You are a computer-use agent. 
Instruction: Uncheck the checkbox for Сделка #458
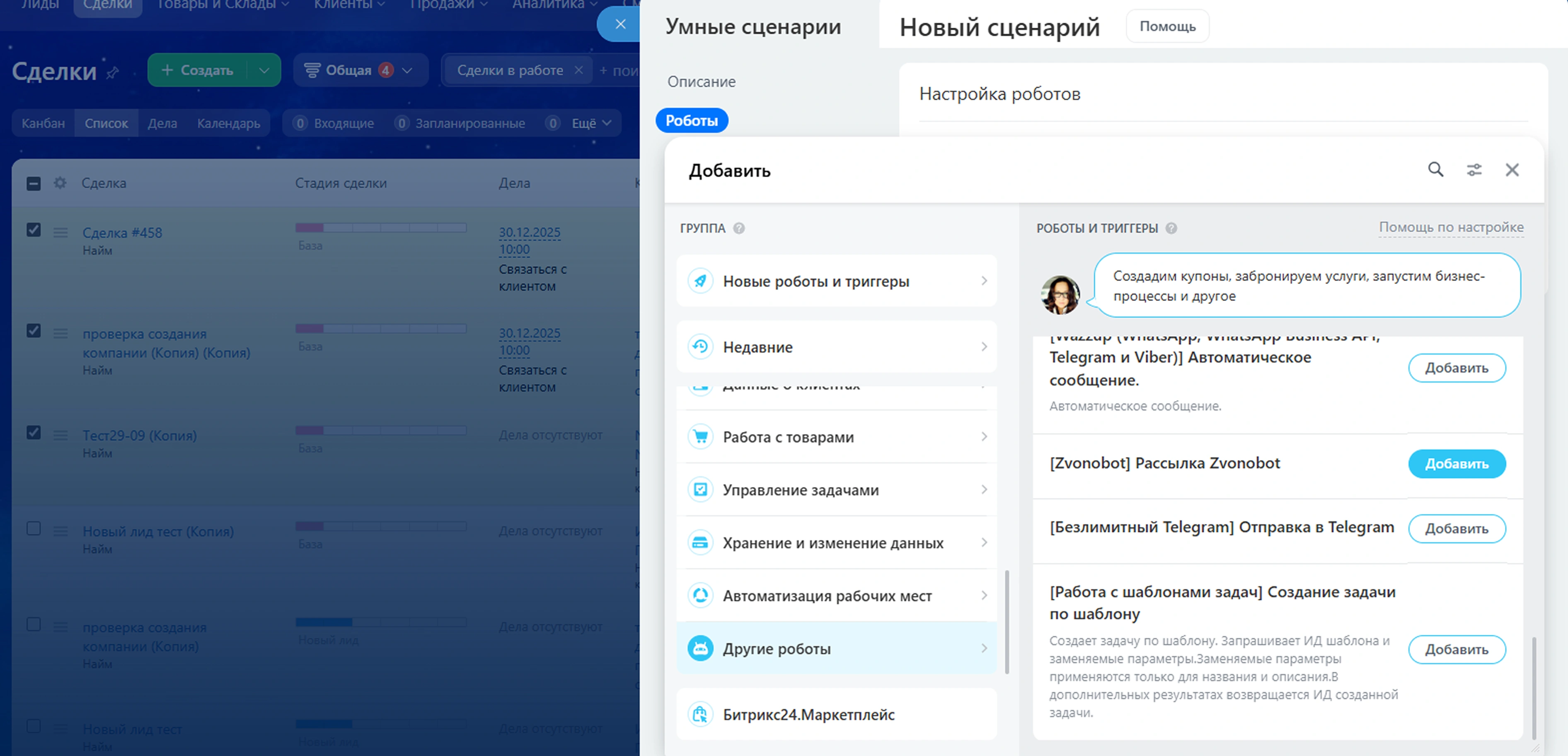pyautogui.click(x=34, y=230)
